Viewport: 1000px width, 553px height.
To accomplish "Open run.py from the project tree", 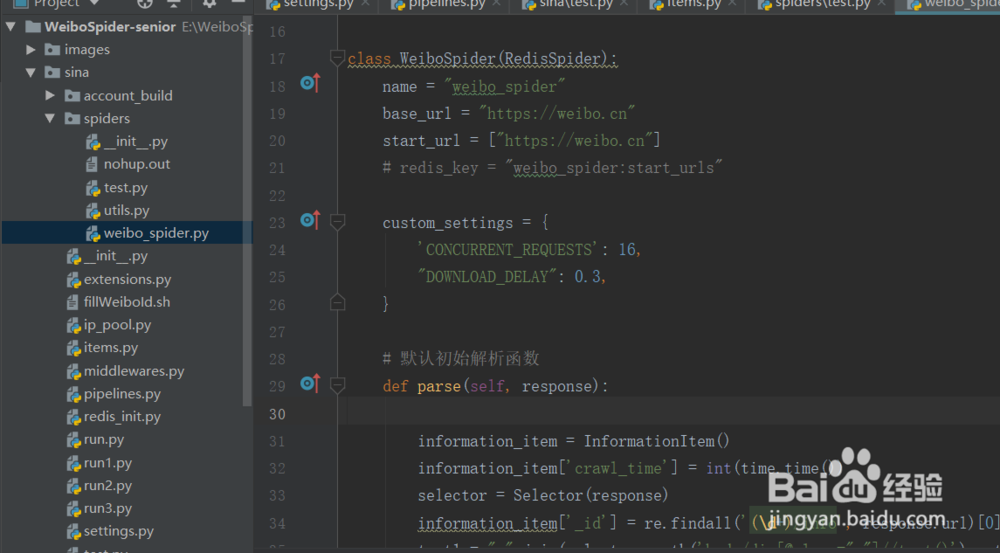I will coord(104,439).
